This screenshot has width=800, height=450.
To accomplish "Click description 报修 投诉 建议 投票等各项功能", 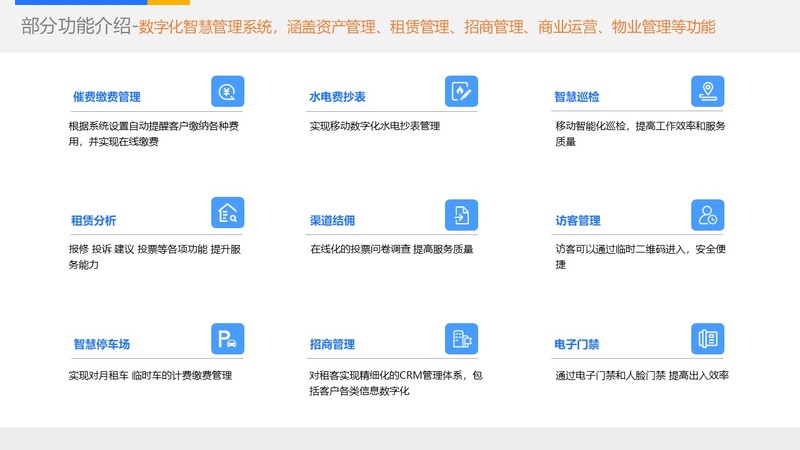I will pyautogui.click(x=155, y=257).
